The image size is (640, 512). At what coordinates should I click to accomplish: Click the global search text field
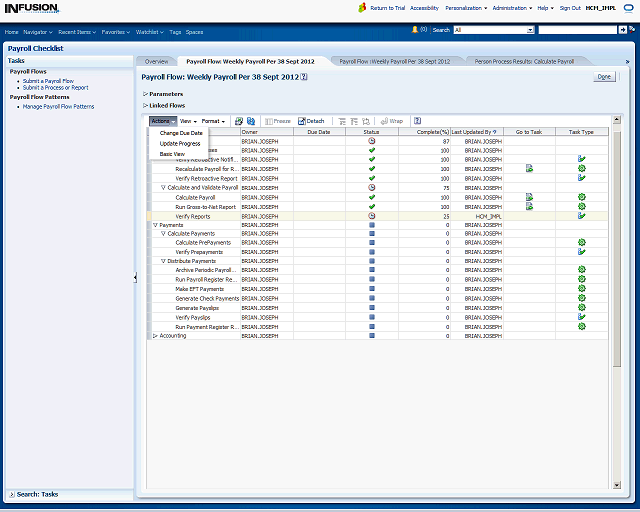[x=577, y=30]
